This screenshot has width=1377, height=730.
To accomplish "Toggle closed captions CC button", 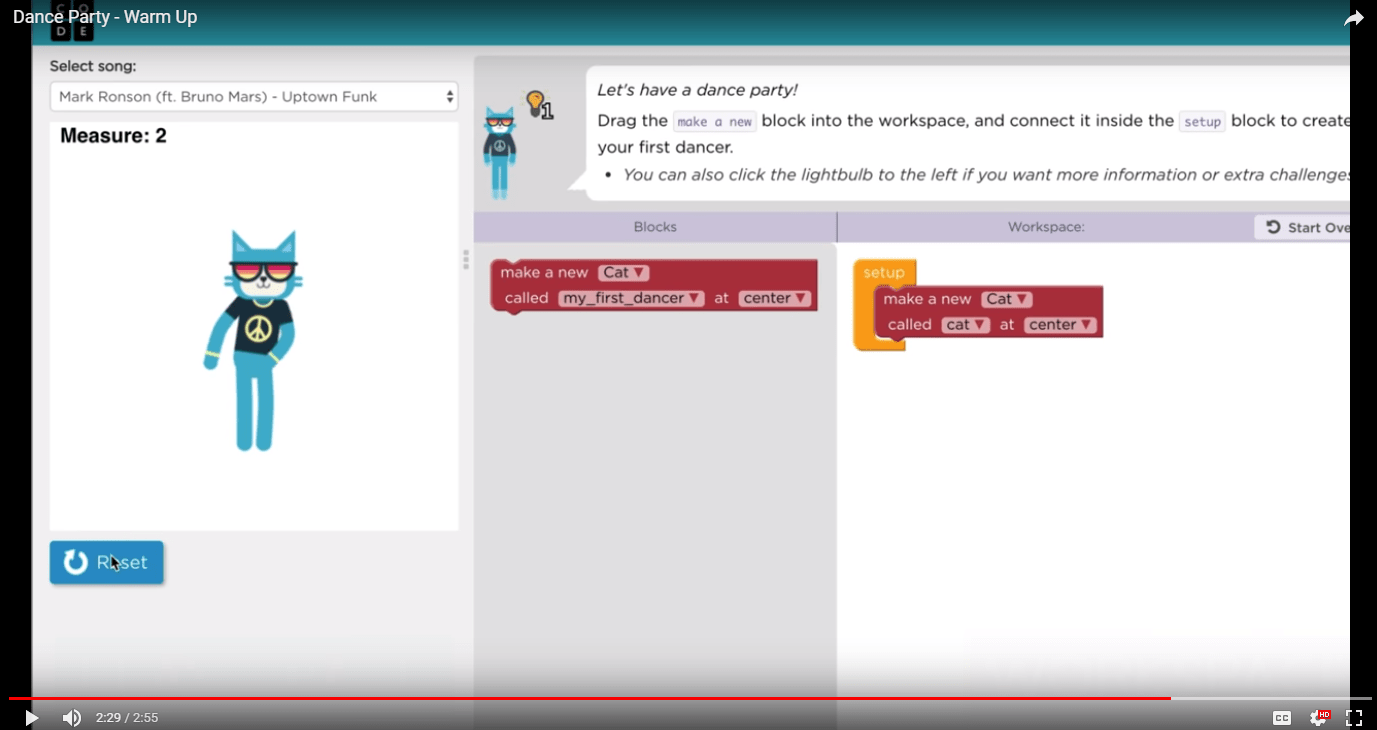I will (x=1281, y=717).
